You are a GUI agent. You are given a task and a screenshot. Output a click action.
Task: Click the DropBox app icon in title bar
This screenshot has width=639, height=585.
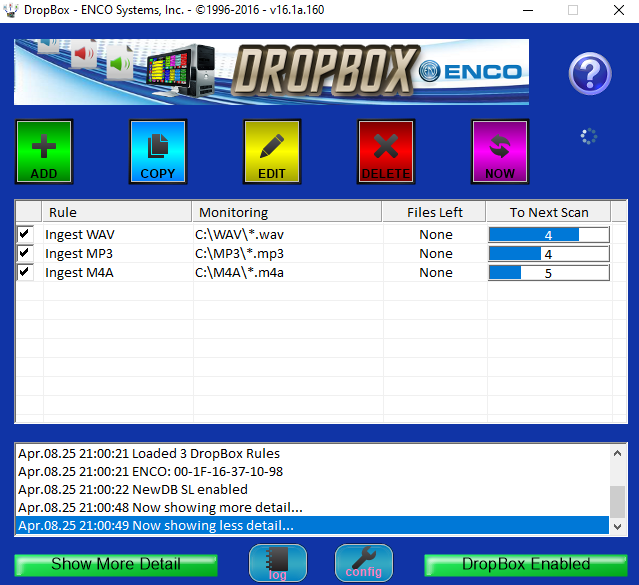(x=11, y=10)
